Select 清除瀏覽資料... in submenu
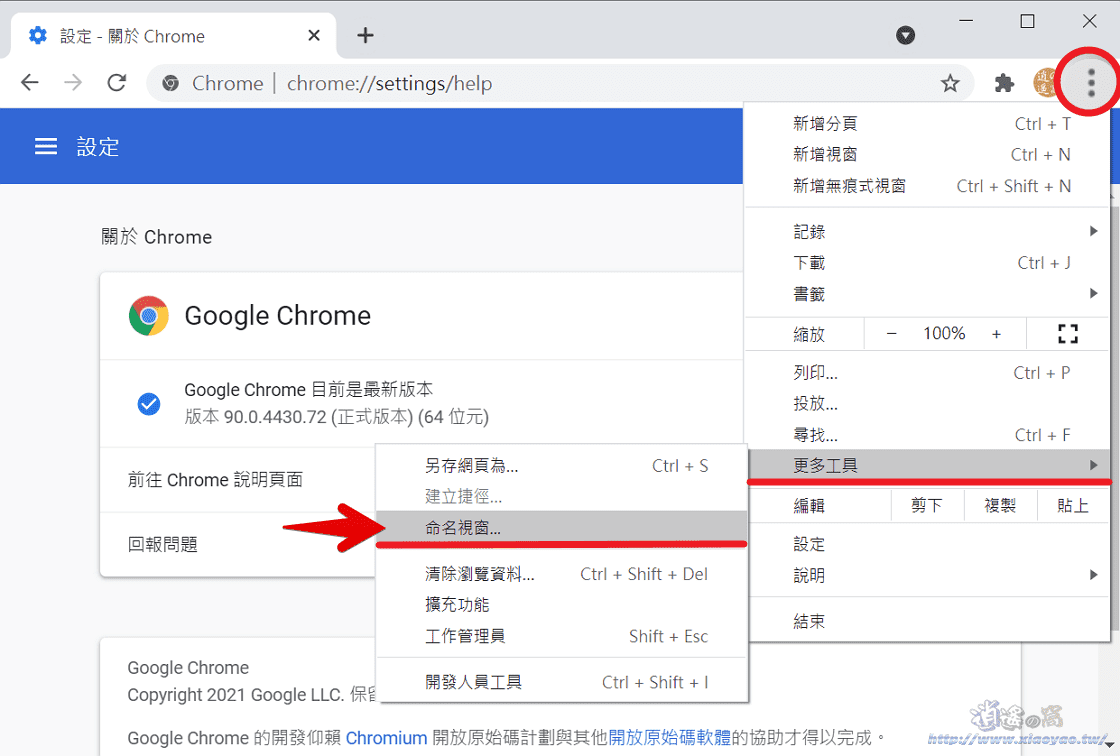The height and width of the screenshot is (756, 1120). point(561,574)
